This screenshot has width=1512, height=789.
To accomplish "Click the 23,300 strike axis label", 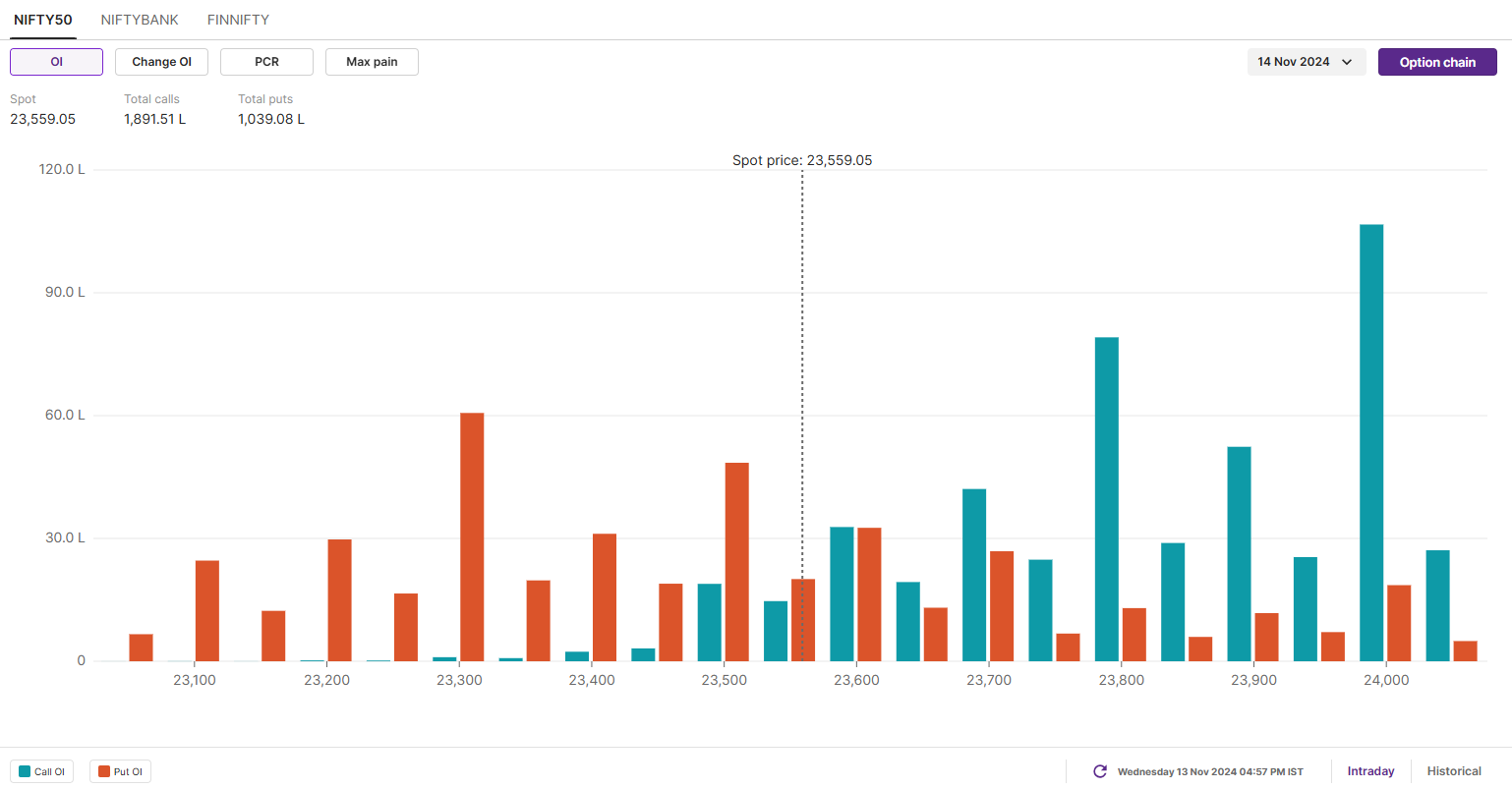I will click(459, 680).
